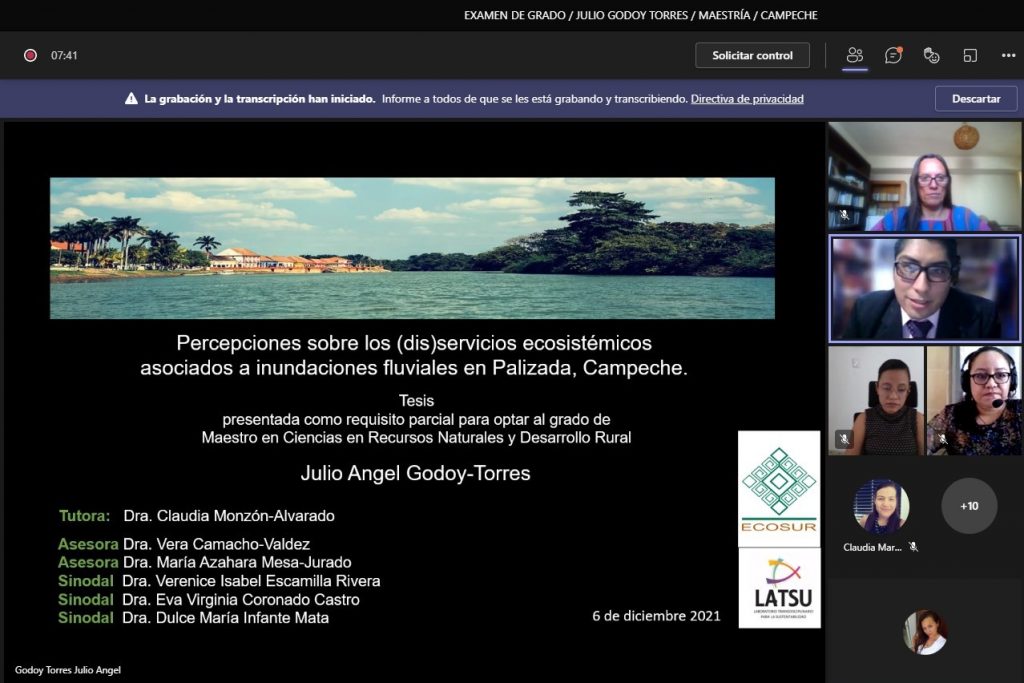Viewport: 1024px width, 683px height.
Task: Click the thesis title starting with Percepciones
Action: [414, 355]
